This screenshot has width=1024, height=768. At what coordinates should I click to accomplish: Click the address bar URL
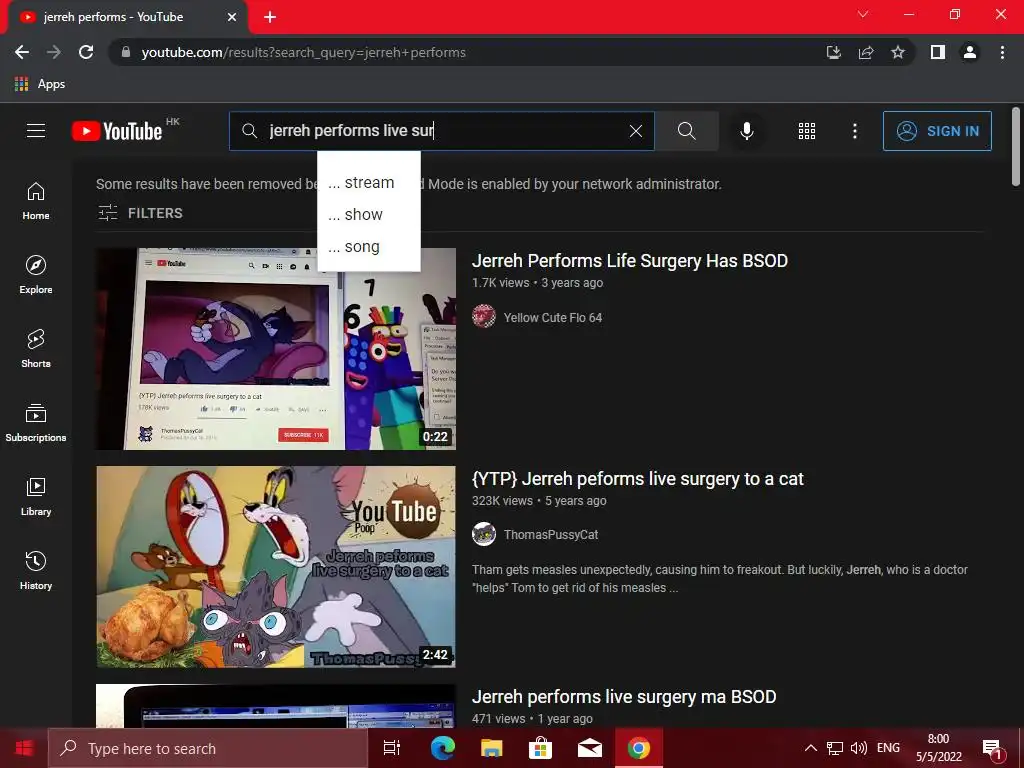pos(304,53)
